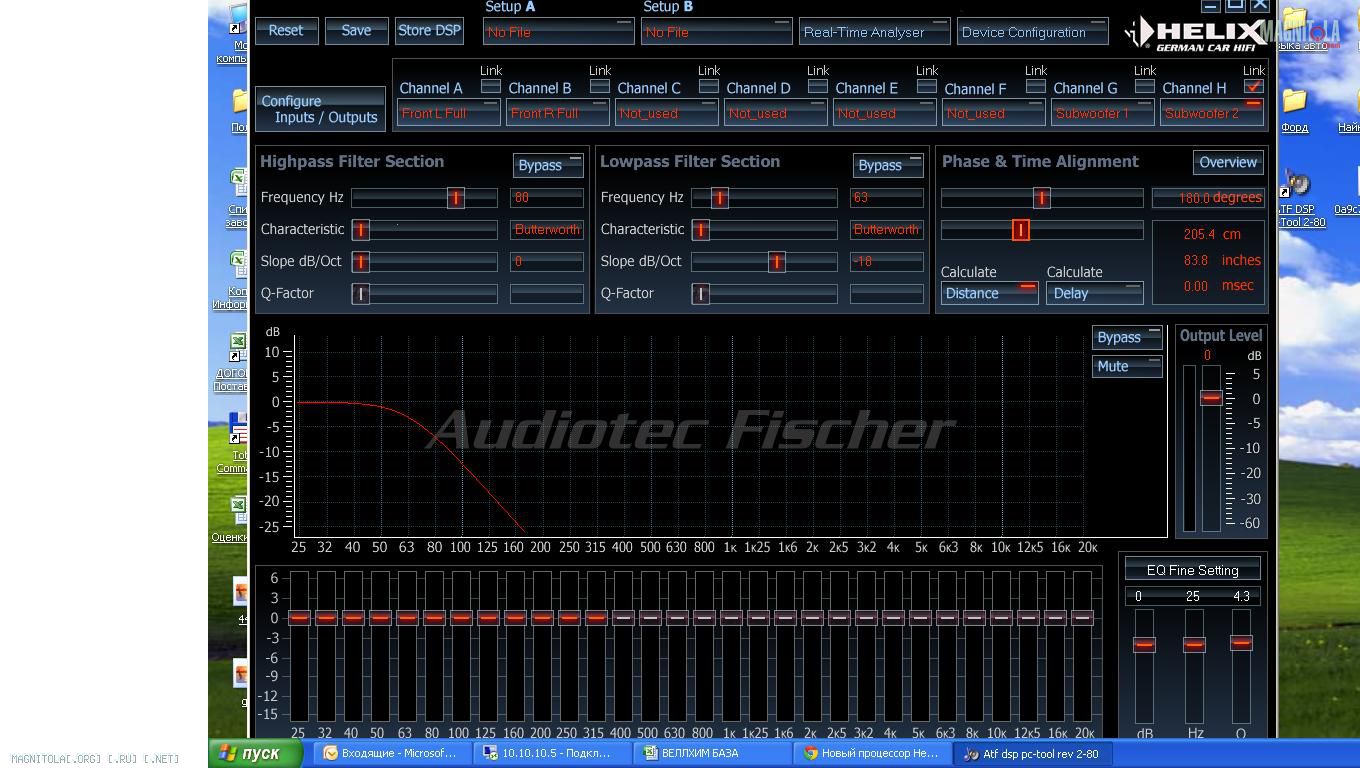Click the Lowpass Frequency Hz slider handle
1360x768 pixels.
[x=719, y=198]
